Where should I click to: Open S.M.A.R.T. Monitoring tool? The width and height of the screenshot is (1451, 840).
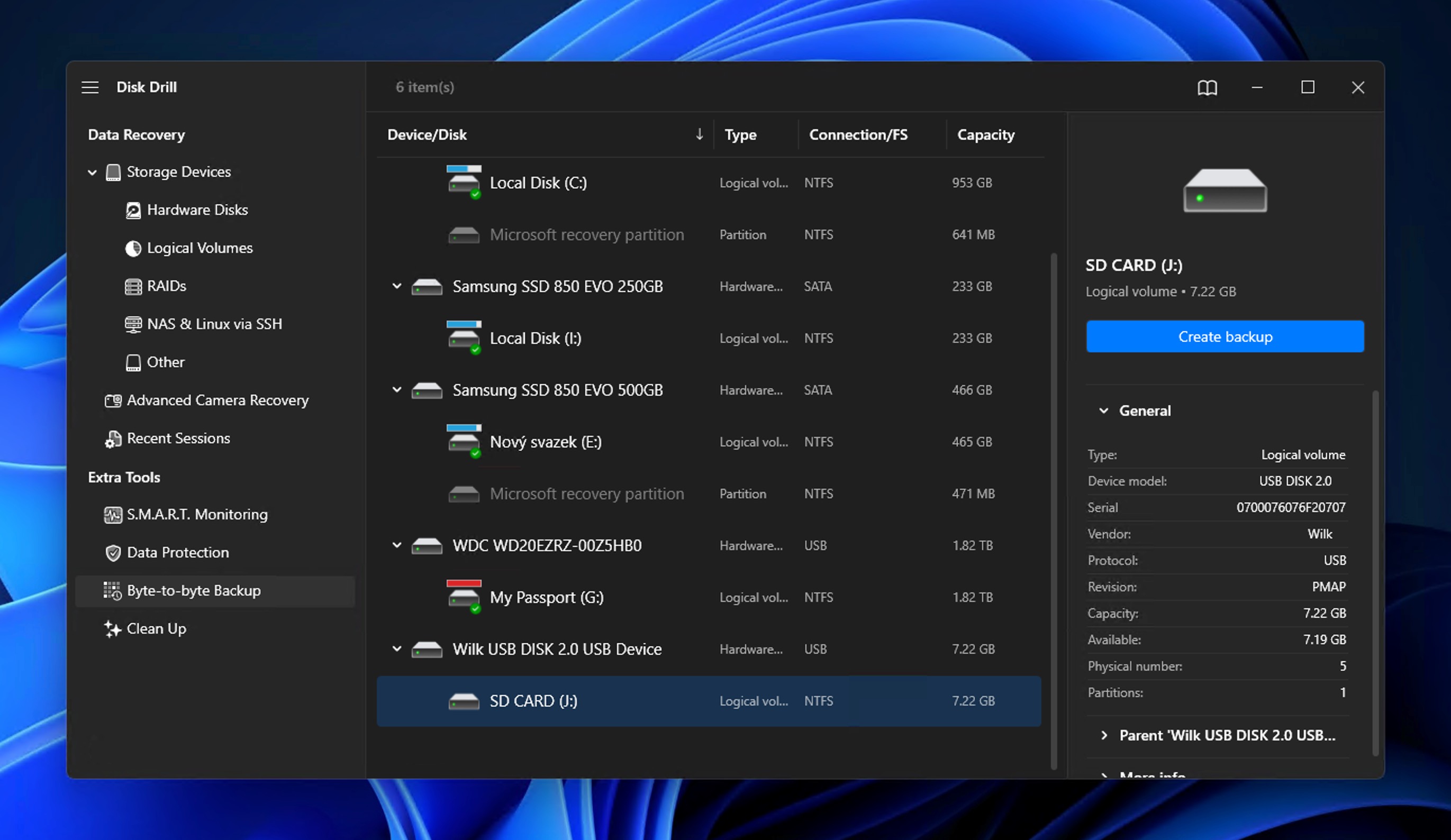pos(196,514)
